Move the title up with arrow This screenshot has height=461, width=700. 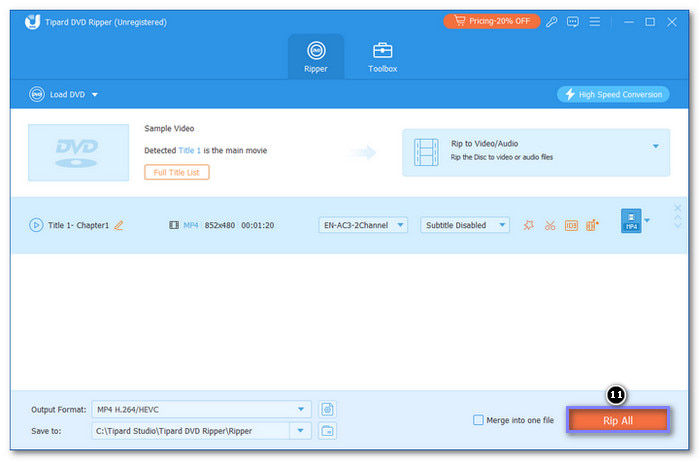pyautogui.click(x=678, y=217)
